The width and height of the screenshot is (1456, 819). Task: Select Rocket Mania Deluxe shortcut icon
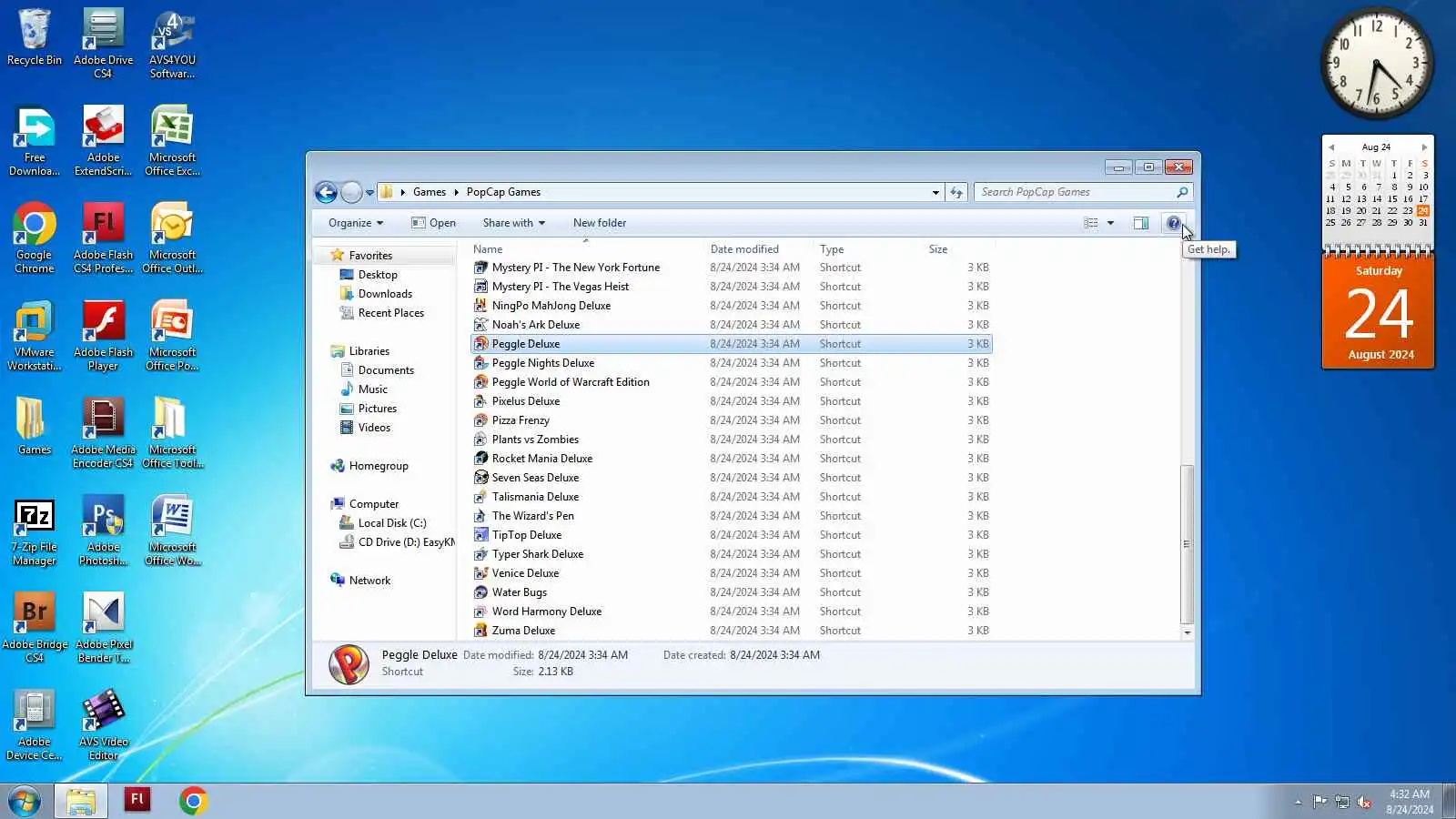click(x=481, y=459)
